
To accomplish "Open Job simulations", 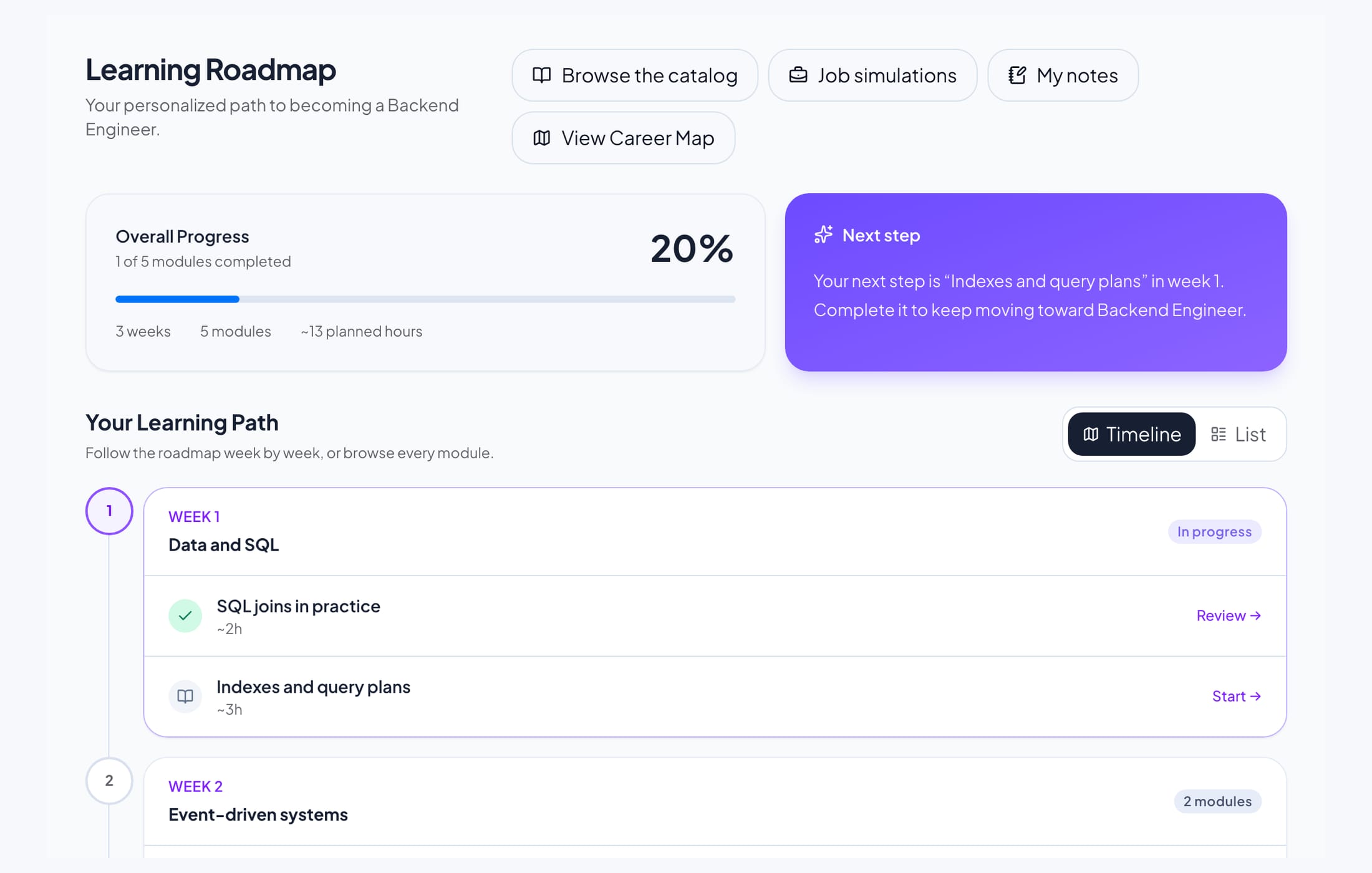I will pos(872,75).
